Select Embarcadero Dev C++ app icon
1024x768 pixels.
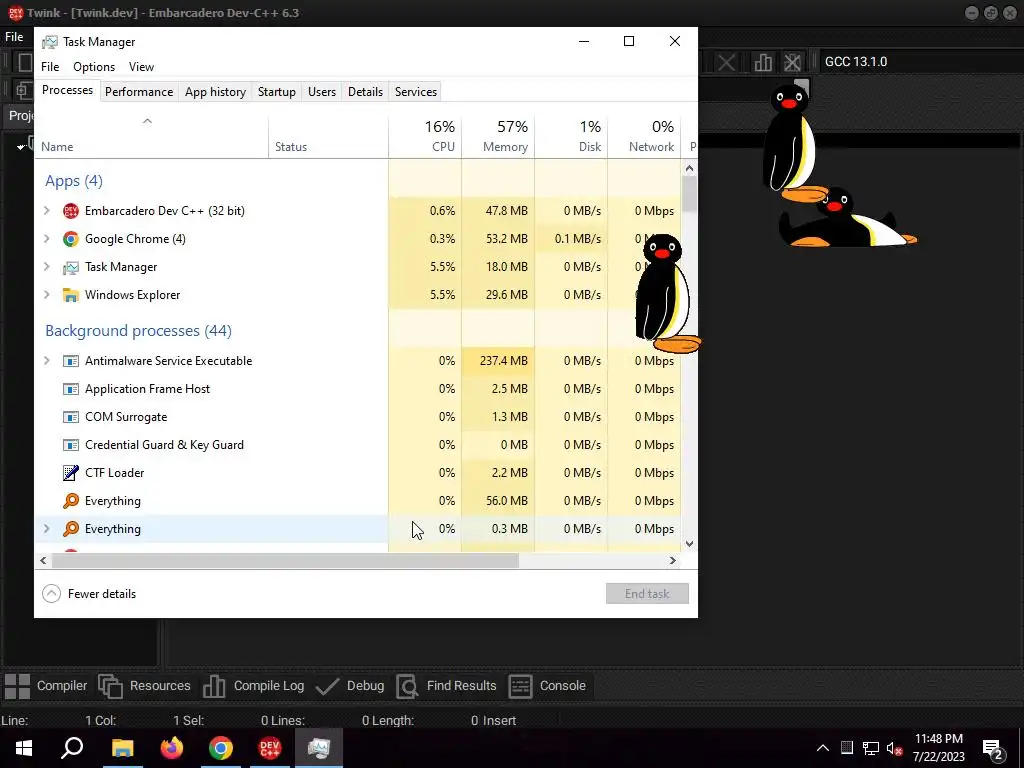[x=71, y=210]
